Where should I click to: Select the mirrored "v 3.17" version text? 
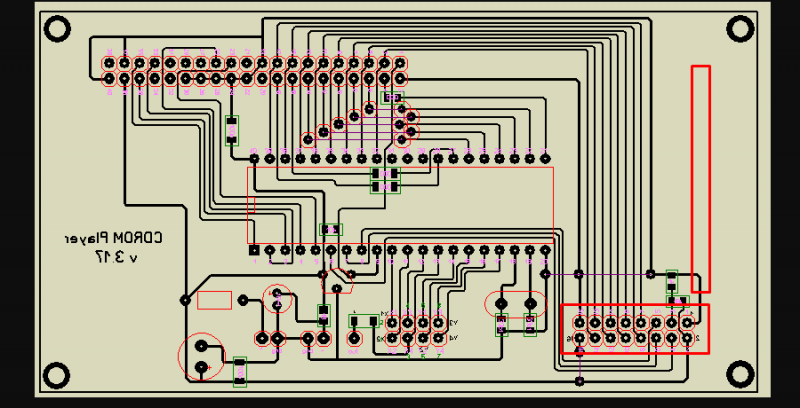pyautogui.click(x=115, y=257)
